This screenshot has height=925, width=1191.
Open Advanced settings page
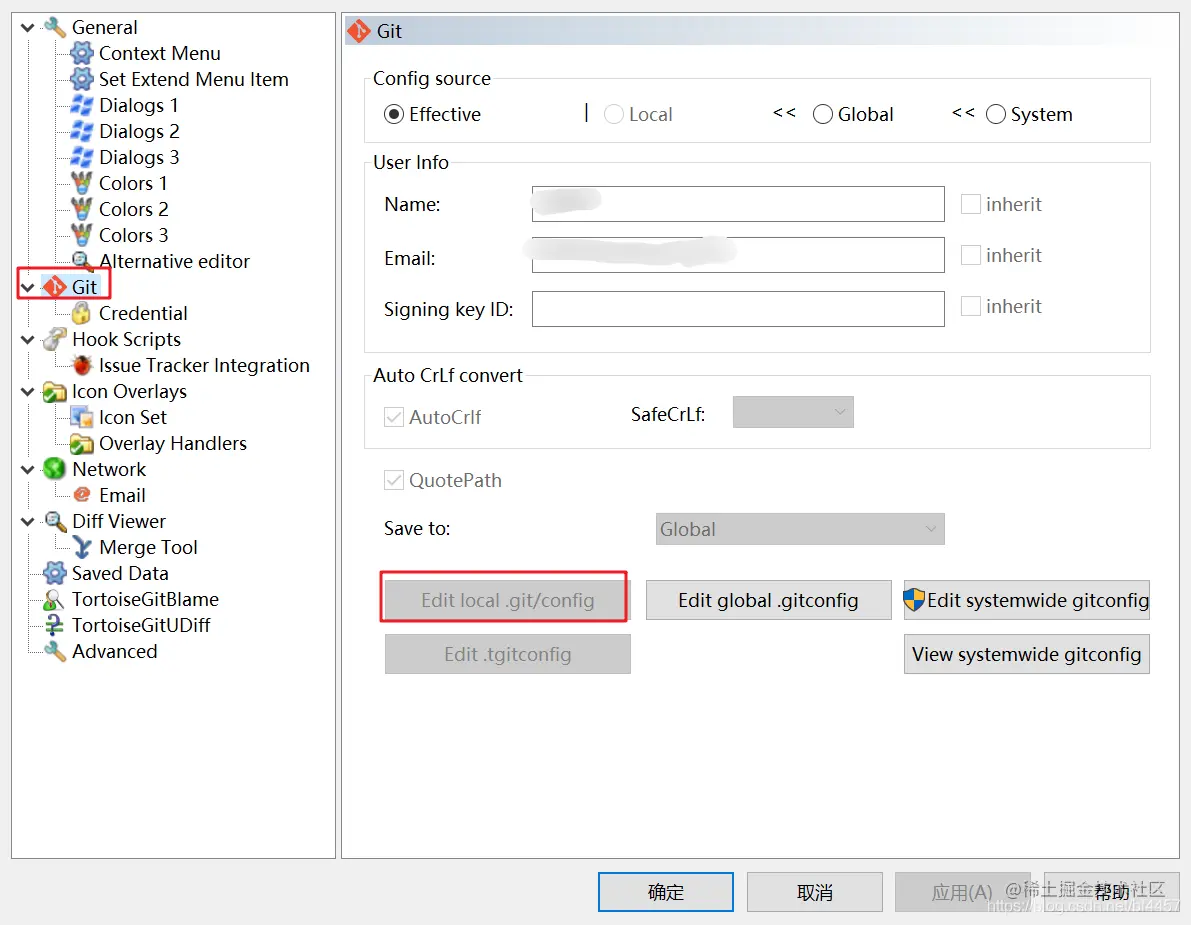tap(115, 651)
